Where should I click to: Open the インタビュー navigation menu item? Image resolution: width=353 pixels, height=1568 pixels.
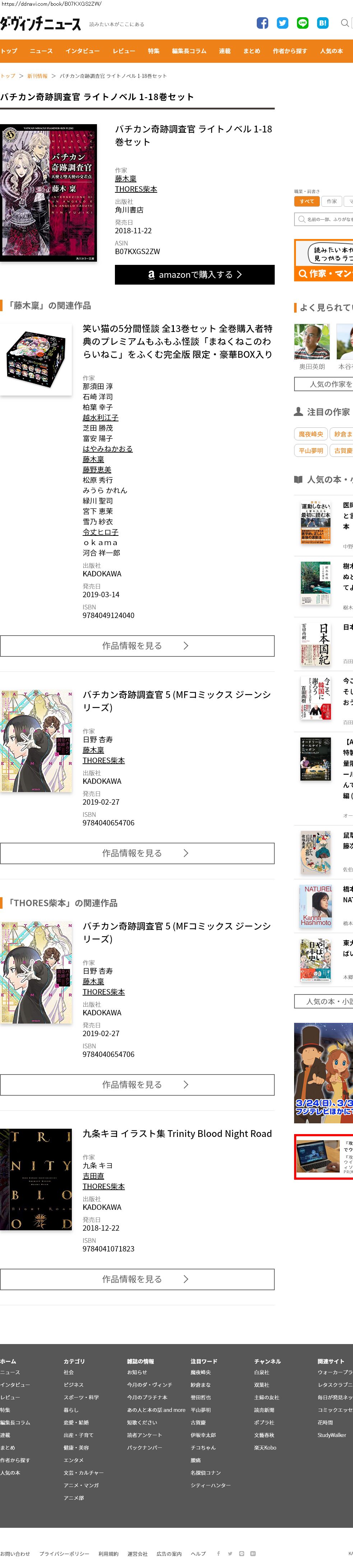(82, 51)
